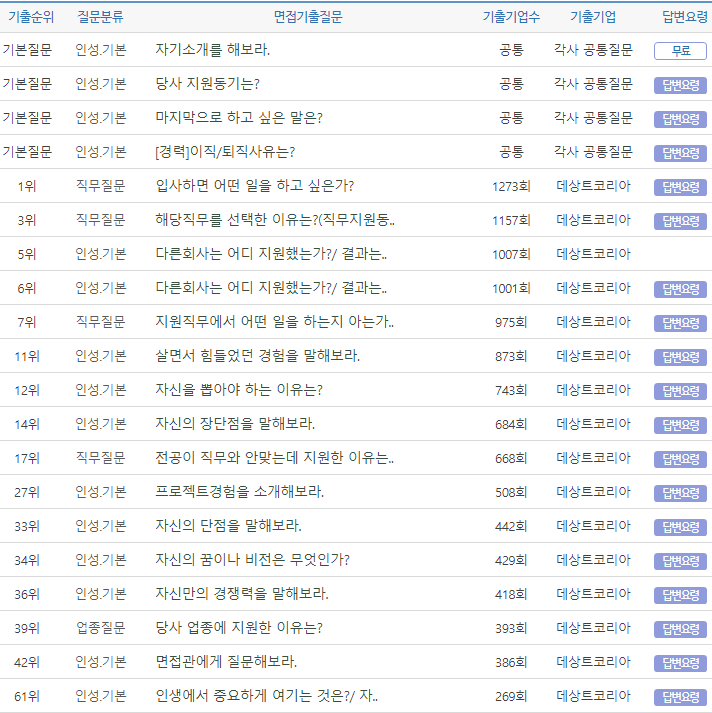Click the 질문분류 column header
This screenshot has width=712, height=713.
(x=101, y=17)
